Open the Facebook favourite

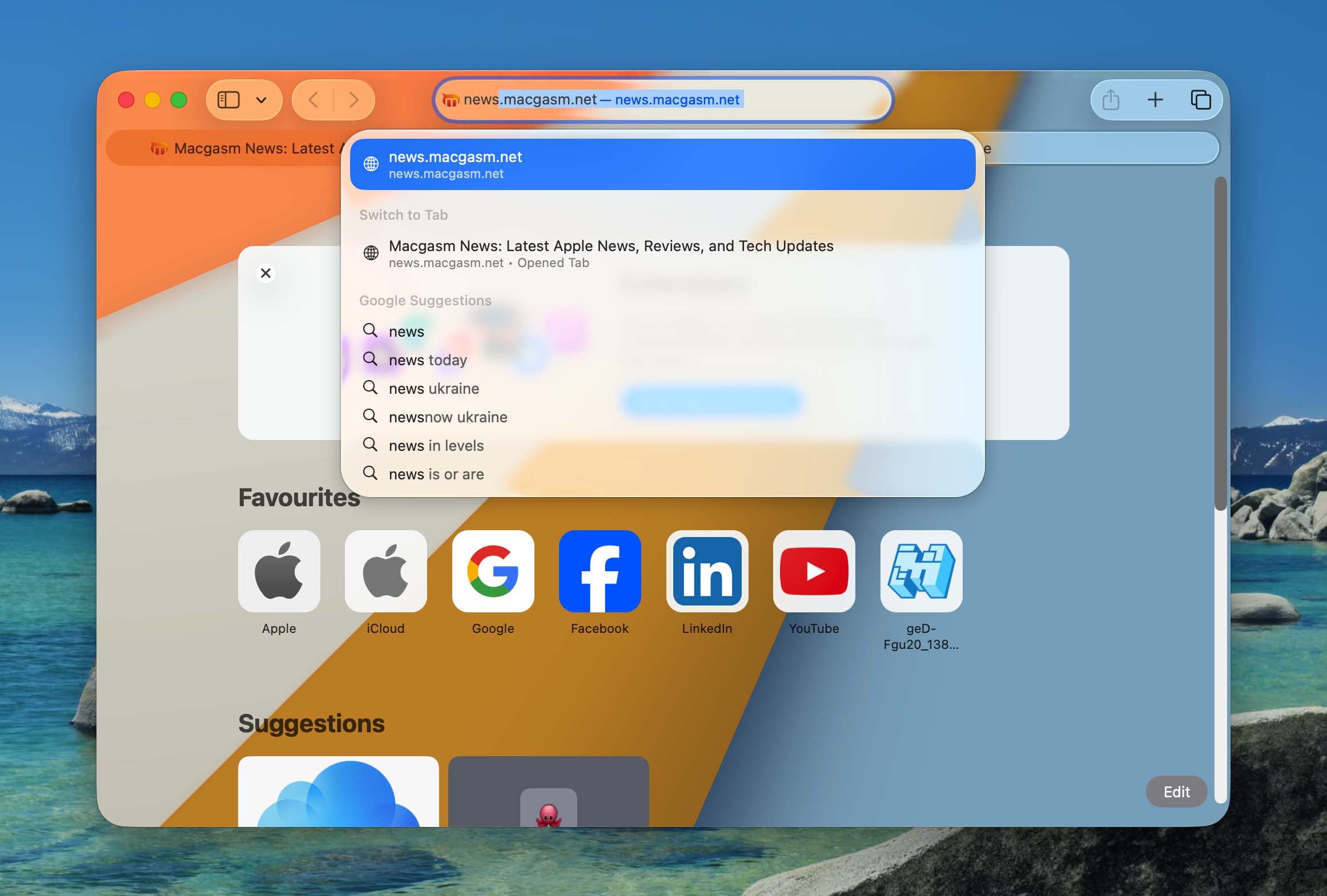(600, 571)
